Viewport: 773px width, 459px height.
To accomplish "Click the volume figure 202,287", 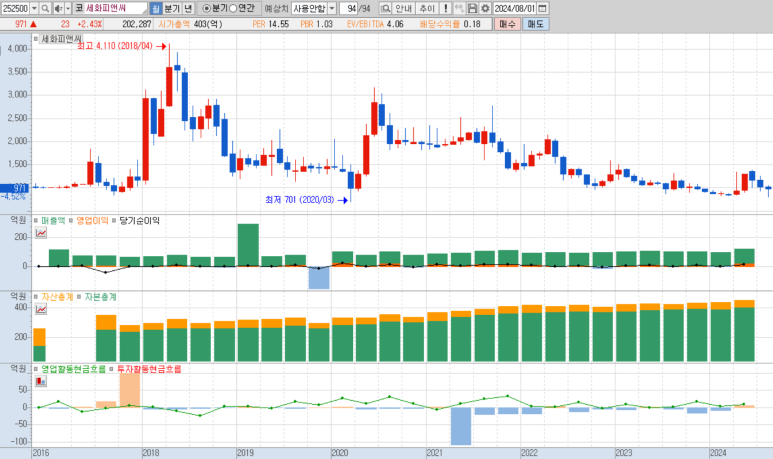I will pyautogui.click(x=137, y=24).
